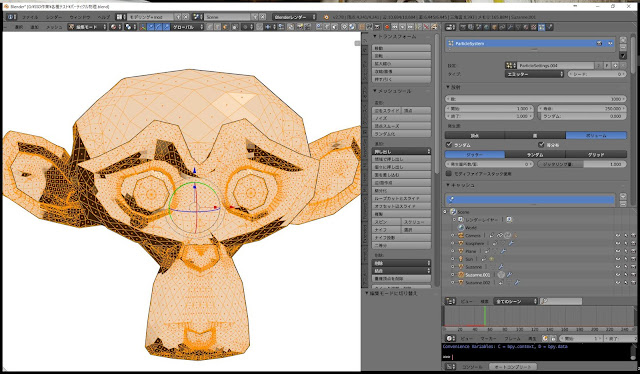Open the Material properties tab icon
640x374 pixels.
pos(526,27)
